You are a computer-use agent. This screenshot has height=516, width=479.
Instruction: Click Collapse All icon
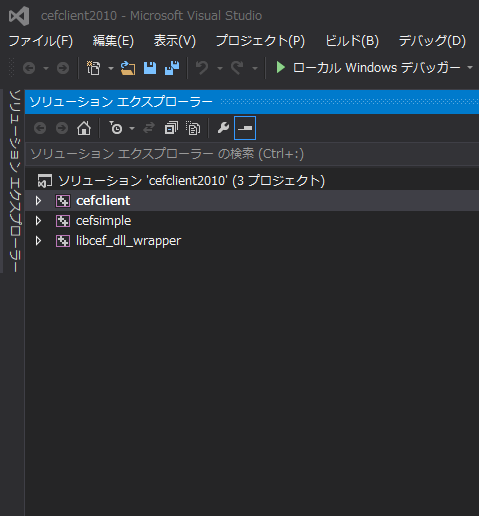pos(171,128)
